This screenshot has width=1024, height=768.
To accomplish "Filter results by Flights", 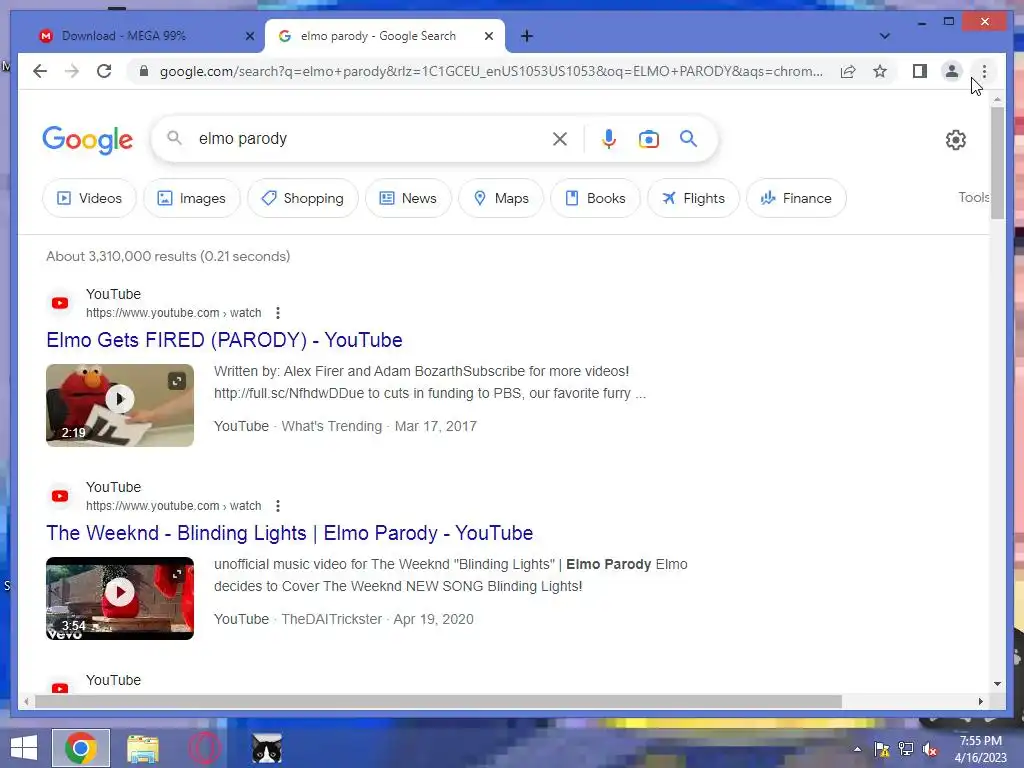I will (693, 198).
